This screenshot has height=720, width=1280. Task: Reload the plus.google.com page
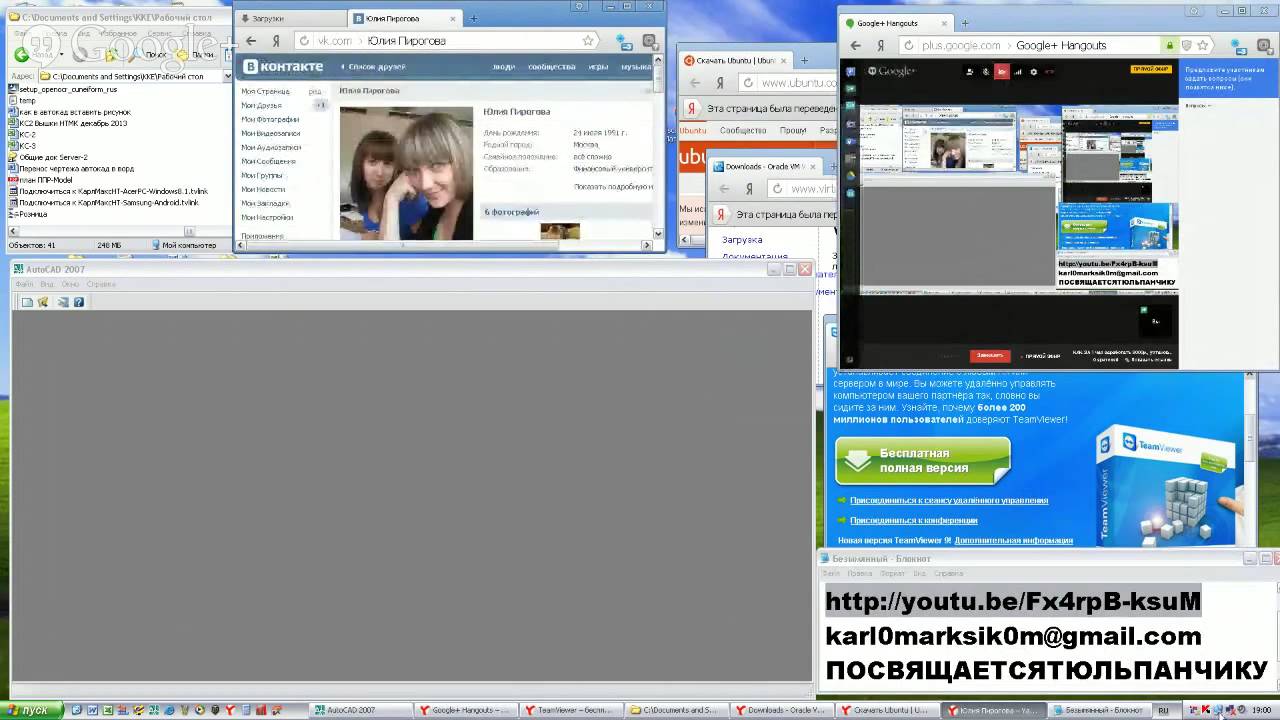click(x=908, y=45)
